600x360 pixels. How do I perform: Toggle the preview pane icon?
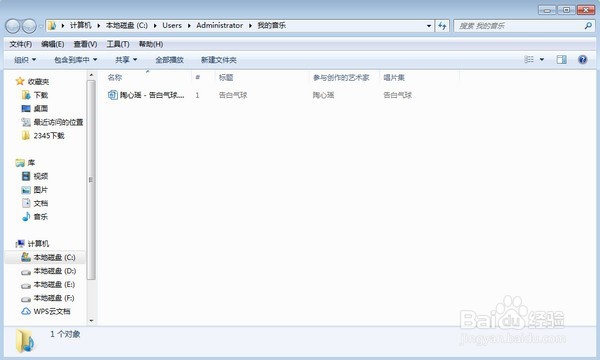[x=562, y=59]
